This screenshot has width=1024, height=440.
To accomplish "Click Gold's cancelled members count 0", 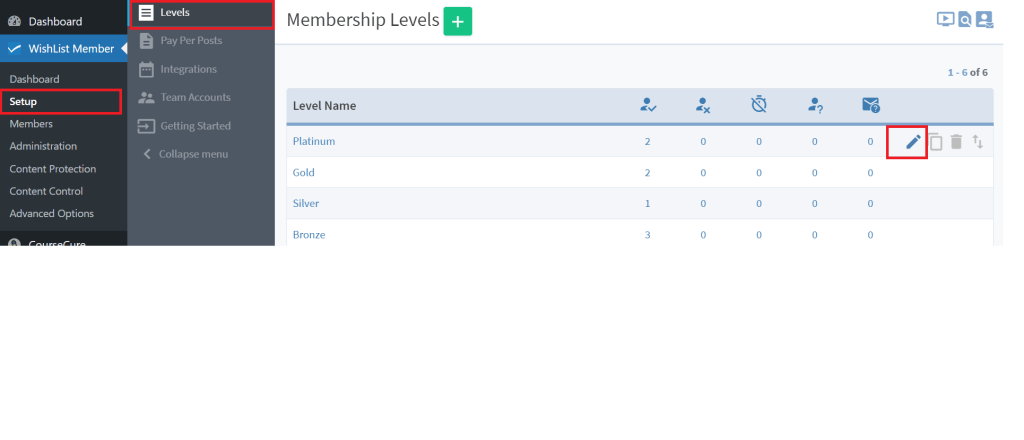I will (703, 172).
